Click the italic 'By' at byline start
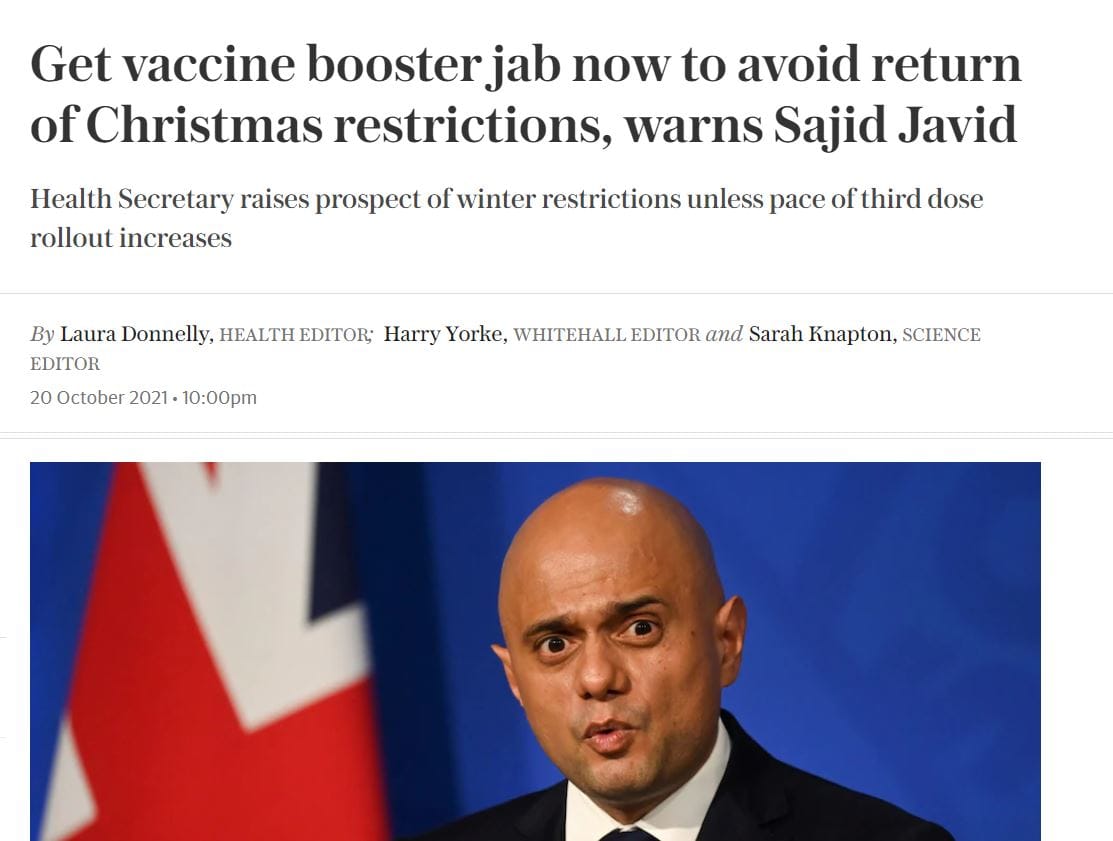 42,334
